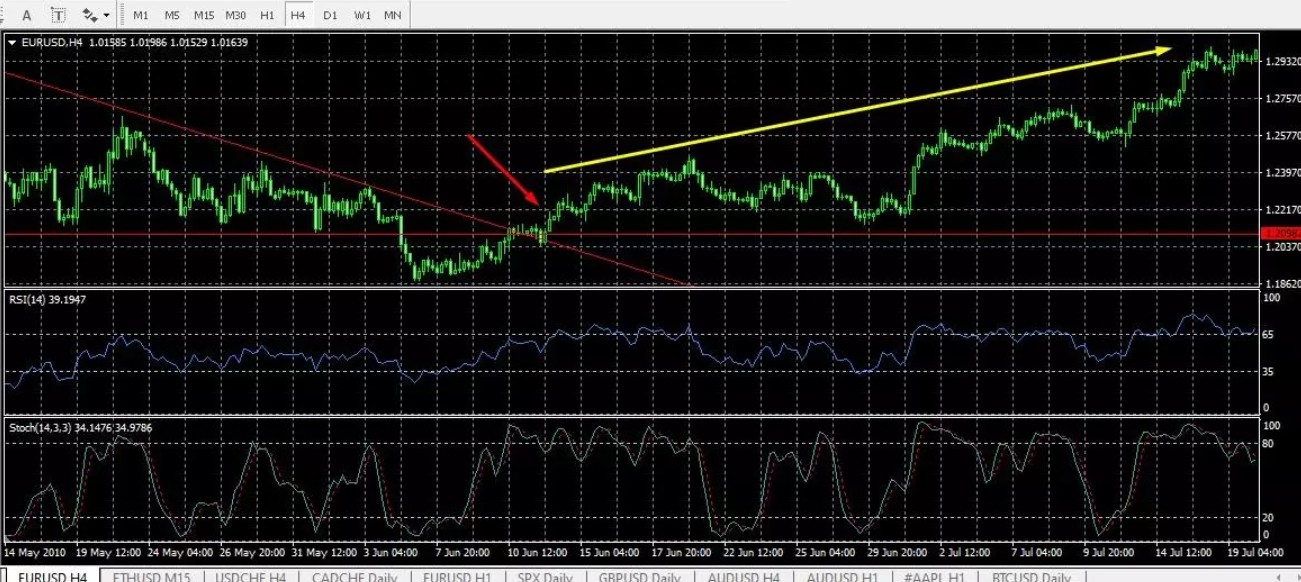Viewport: 1301px width, 582px height.
Task: Click the 1.18620 price scale label
Action: [x=1281, y=284]
